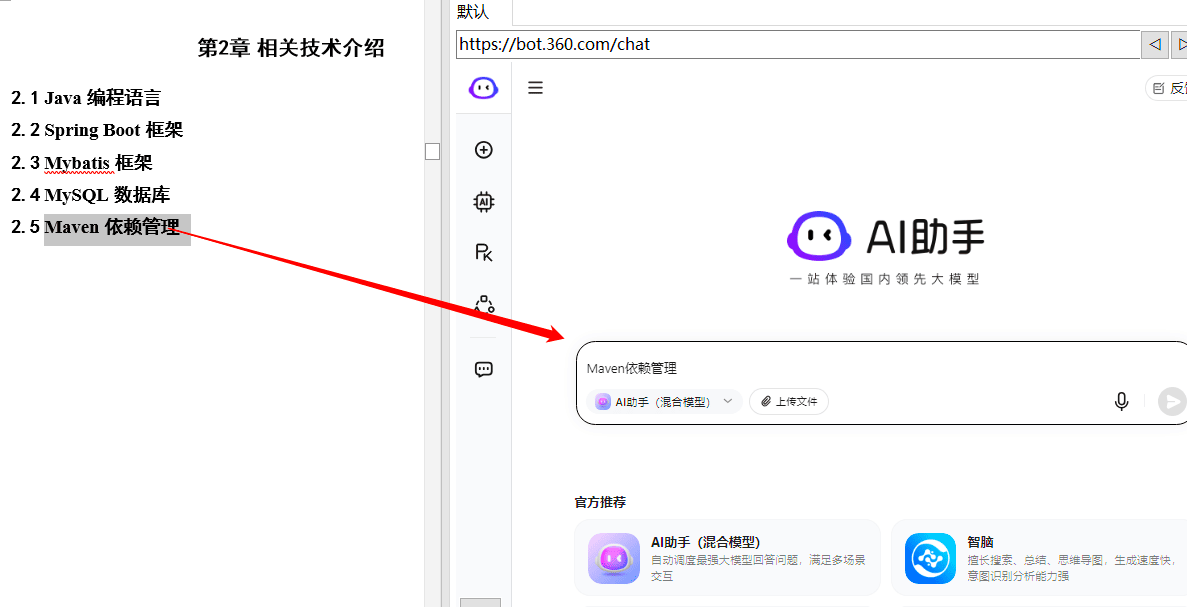Go forward with right arrow navigation button
Image resolution: width=1192 pixels, height=607 pixels.
click(x=1181, y=44)
